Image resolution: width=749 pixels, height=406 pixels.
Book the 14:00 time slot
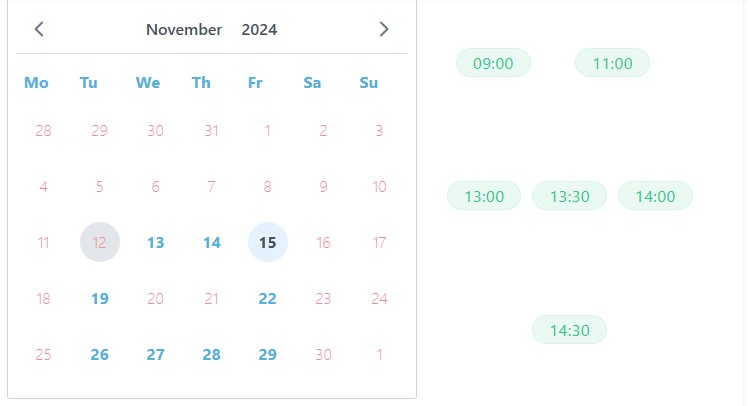pos(655,196)
